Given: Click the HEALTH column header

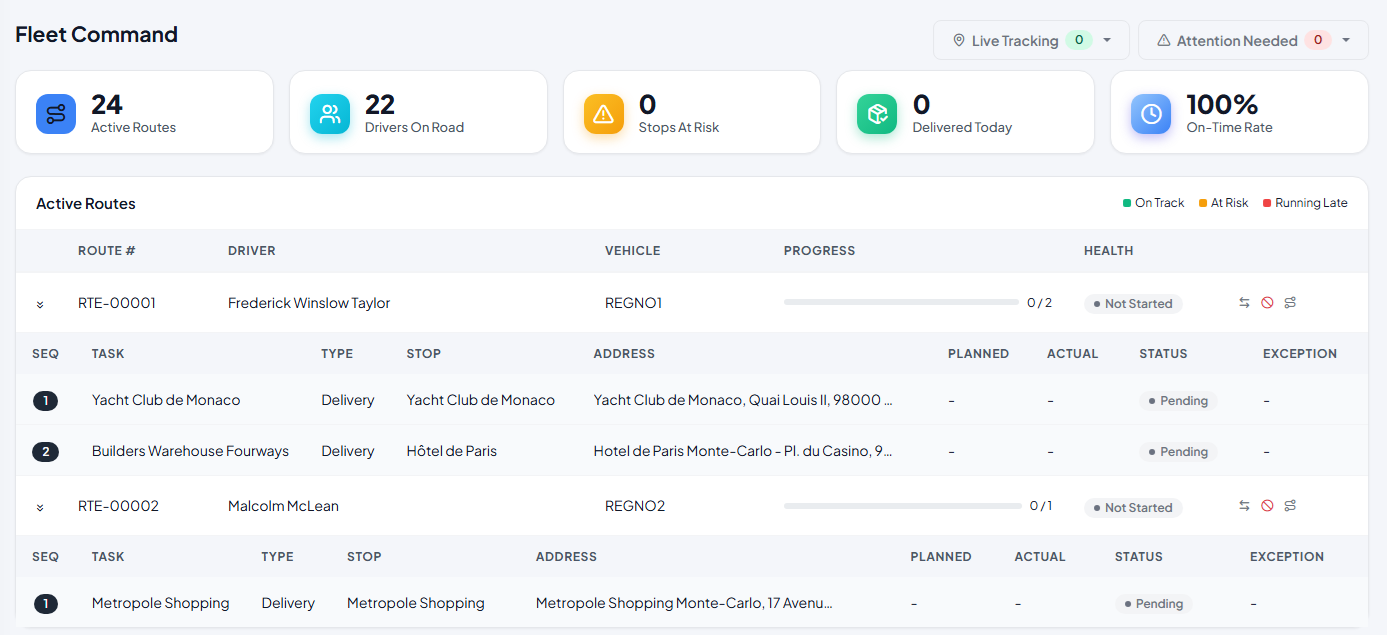Looking at the screenshot, I should click(x=1109, y=251).
